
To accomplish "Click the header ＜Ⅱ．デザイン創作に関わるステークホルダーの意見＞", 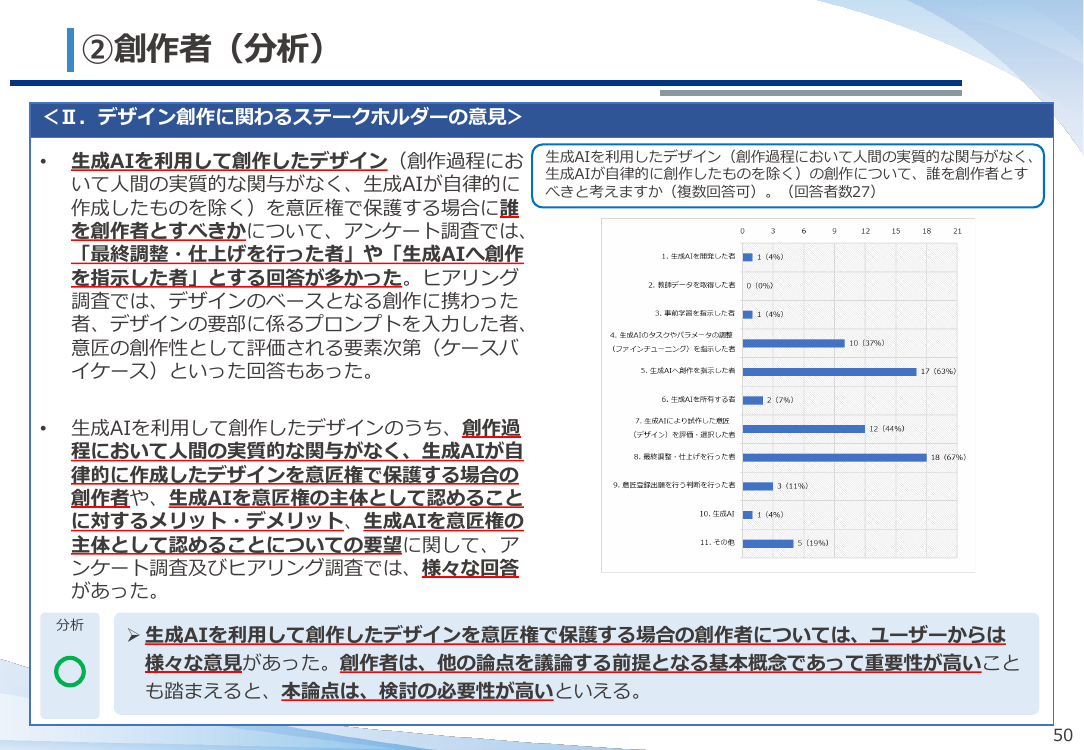I will click(282, 117).
